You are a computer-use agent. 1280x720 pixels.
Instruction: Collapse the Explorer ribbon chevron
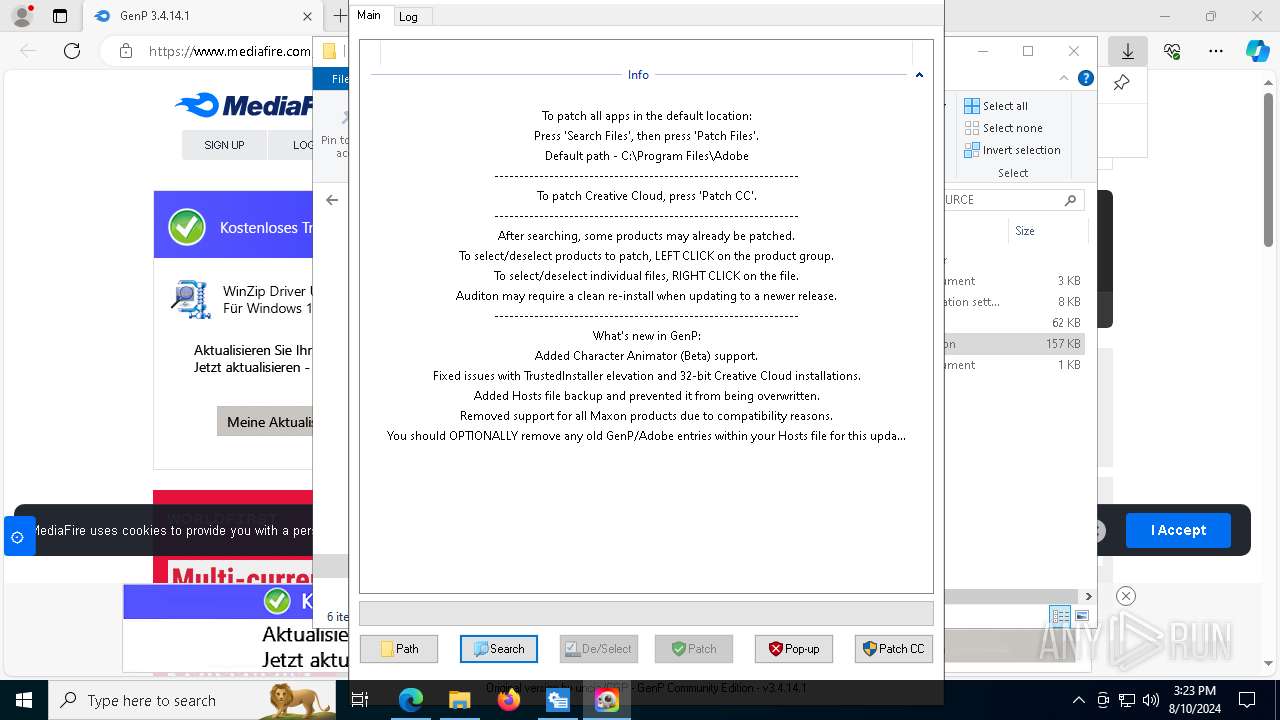coord(1065,78)
